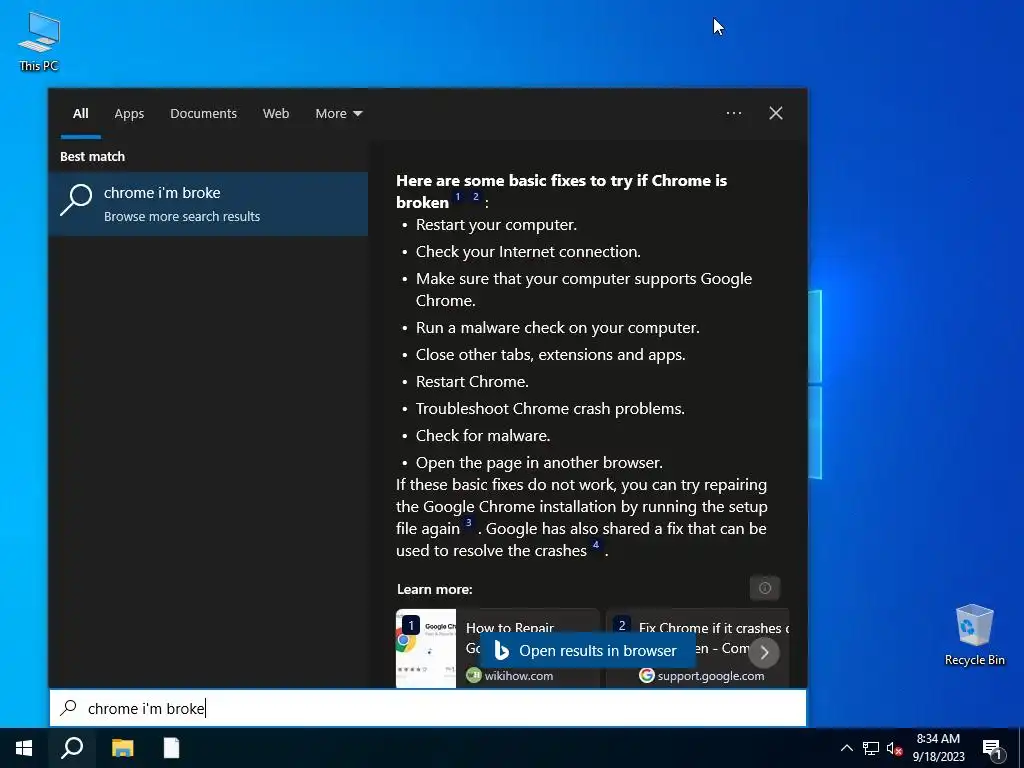Click the 'Learn more:' label
The height and width of the screenshot is (768, 1024).
(x=434, y=589)
